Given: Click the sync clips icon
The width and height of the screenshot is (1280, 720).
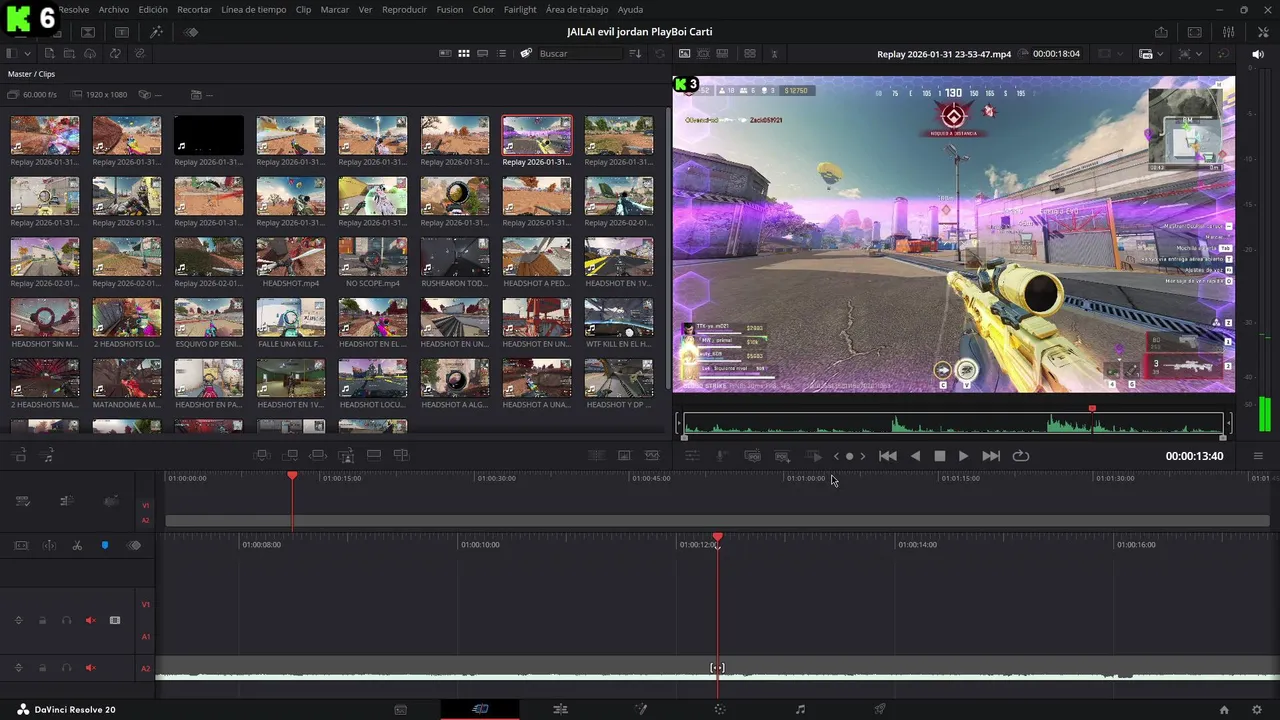Looking at the screenshot, I should point(115,53).
